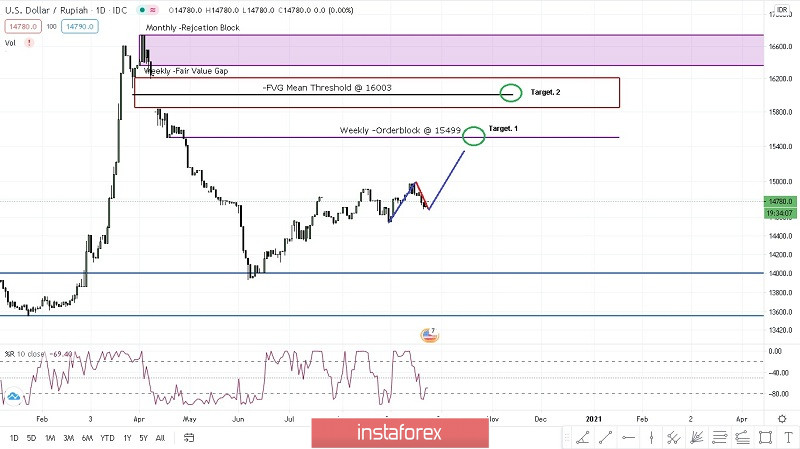Open the go-to-date calendar icon
This screenshot has height=449, width=800.
point(189,438)
